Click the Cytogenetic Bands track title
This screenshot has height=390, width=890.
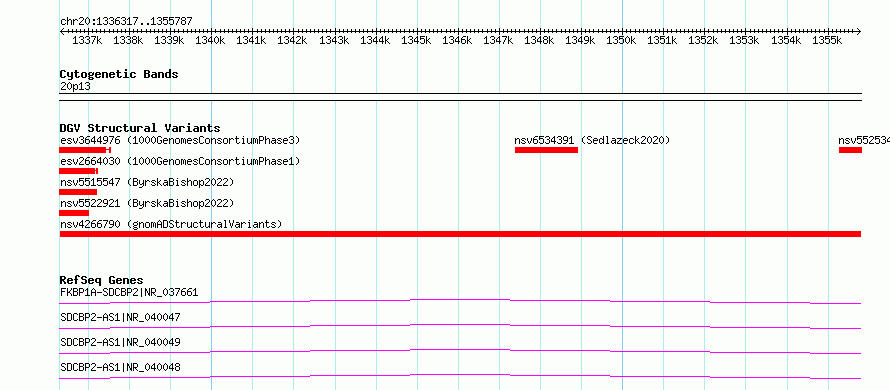pyautogui.click(x=119, y=74)
